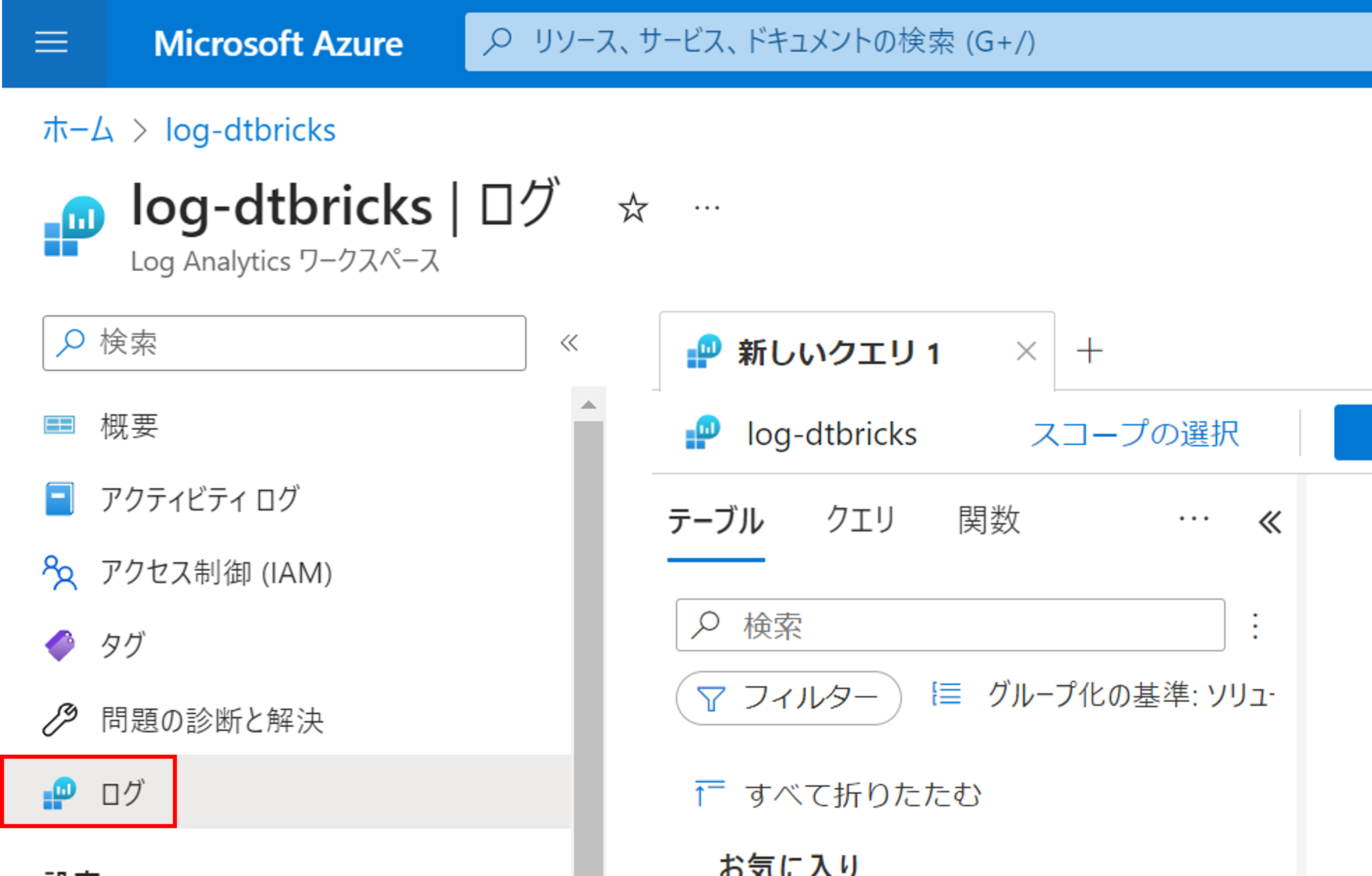Open アクセス制御 (IAM) in the sidebar

pyautogui.click(x=215, y=573)
